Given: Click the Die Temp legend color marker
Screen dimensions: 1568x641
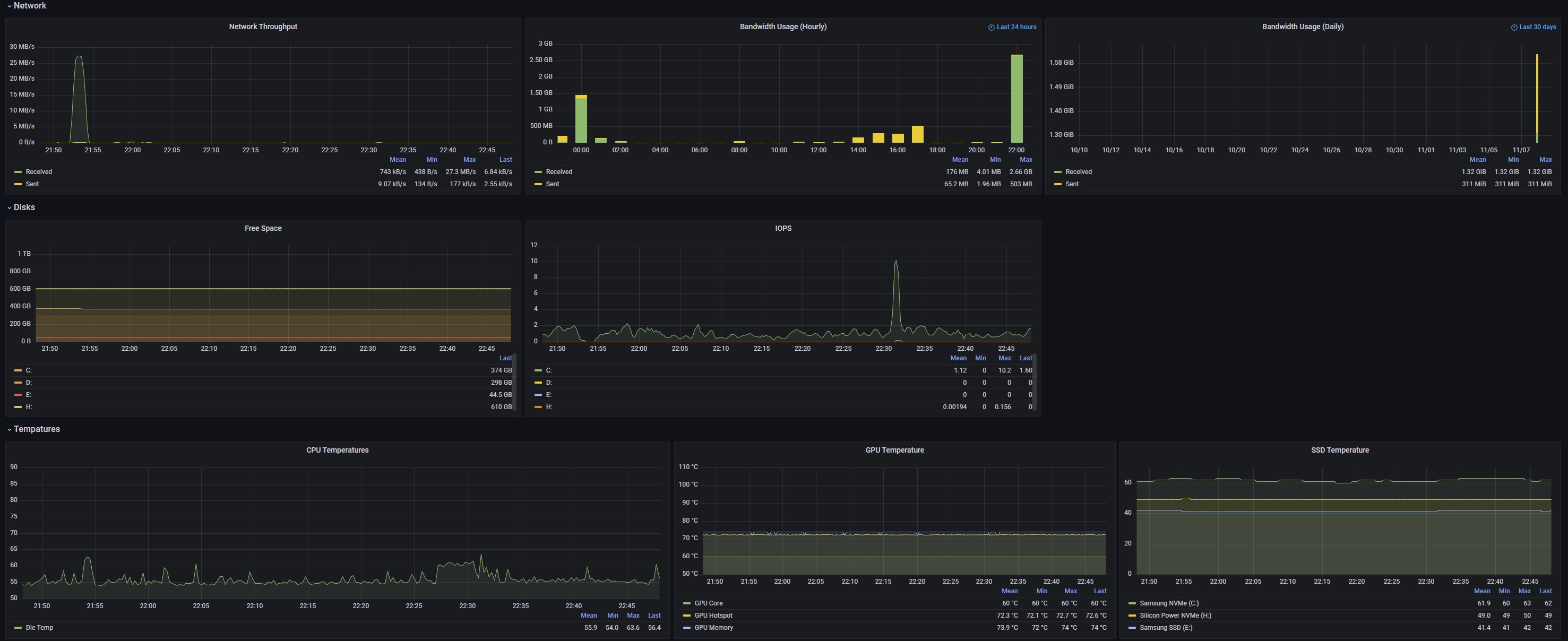Looking at the screenshot, I should point(18,628).
